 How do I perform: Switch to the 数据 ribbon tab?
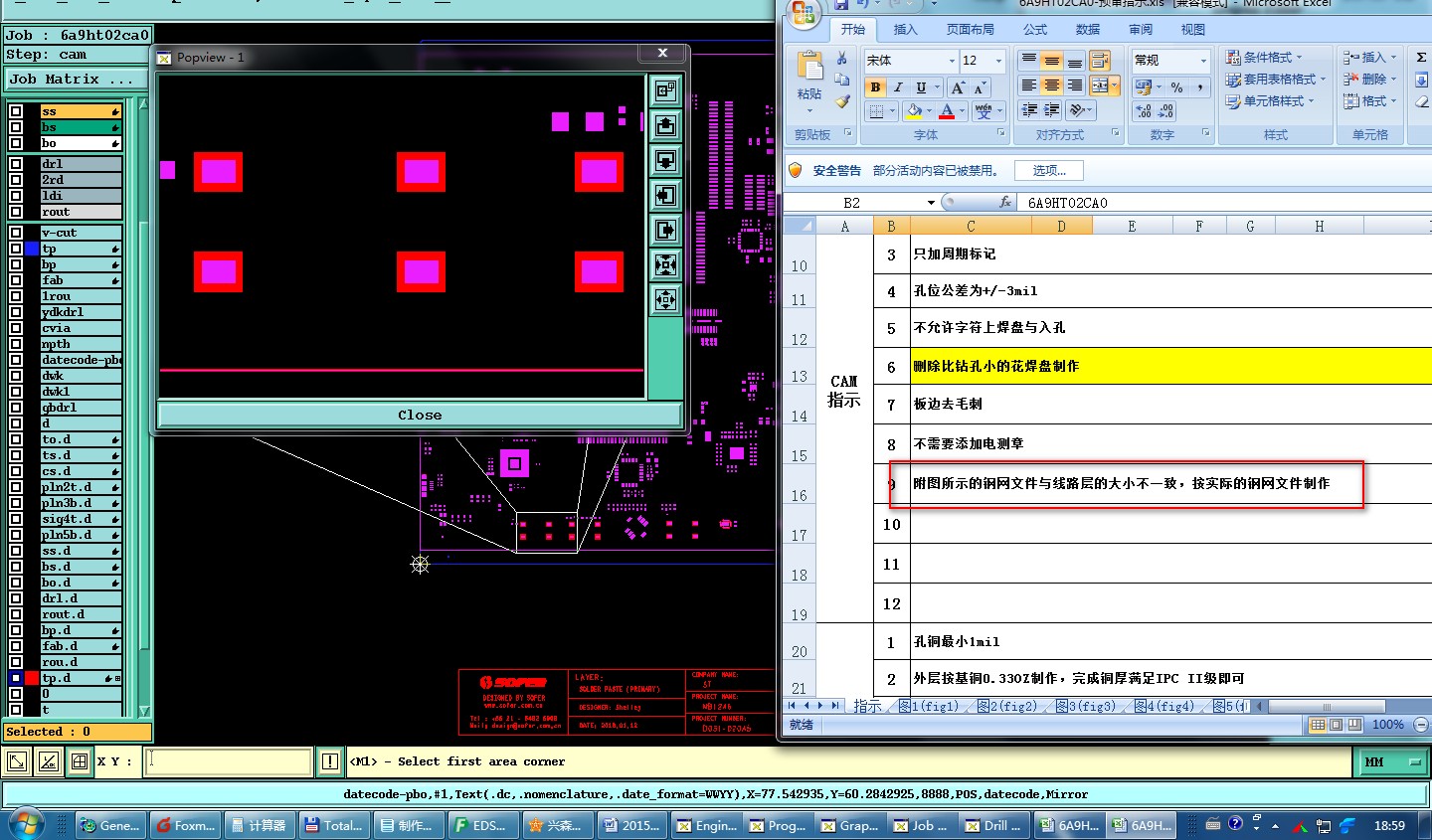pyautogui.click(x=1088, y=30)
